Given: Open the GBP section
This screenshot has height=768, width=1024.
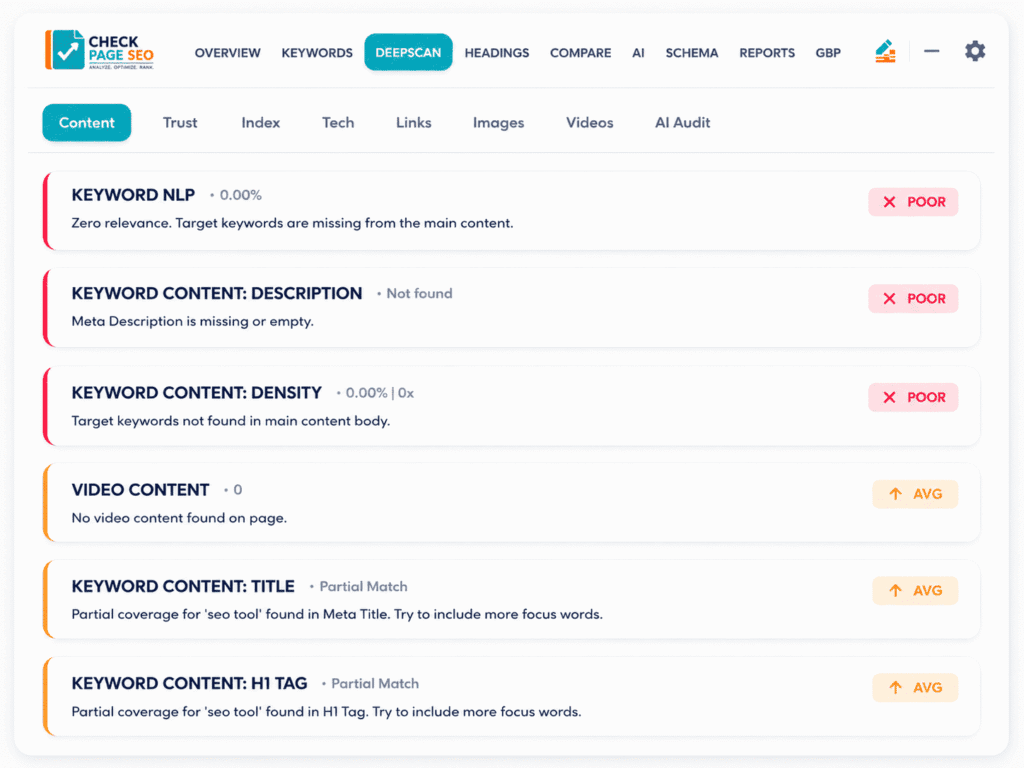Looking at the screenshot, I should (x=827, y=53).
